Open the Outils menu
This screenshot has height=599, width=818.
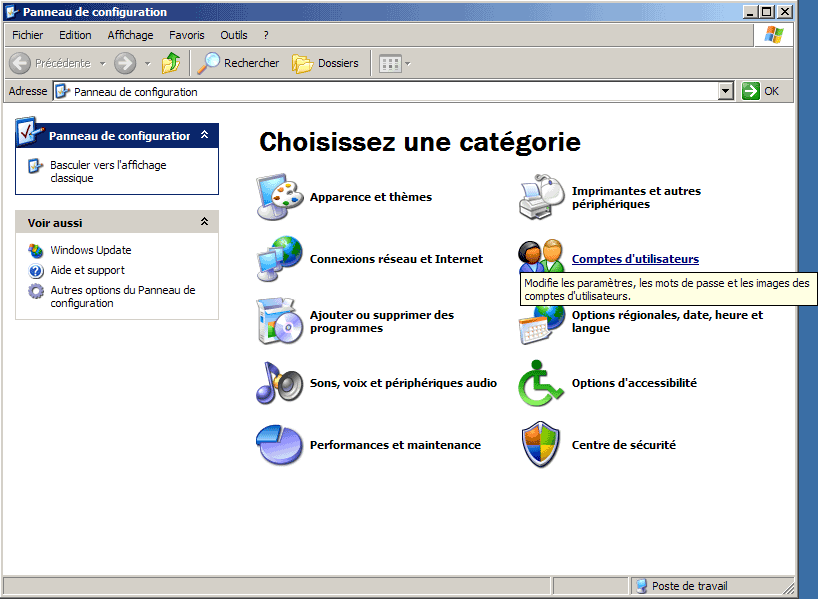pyautogui.click(x=233, y=35)
